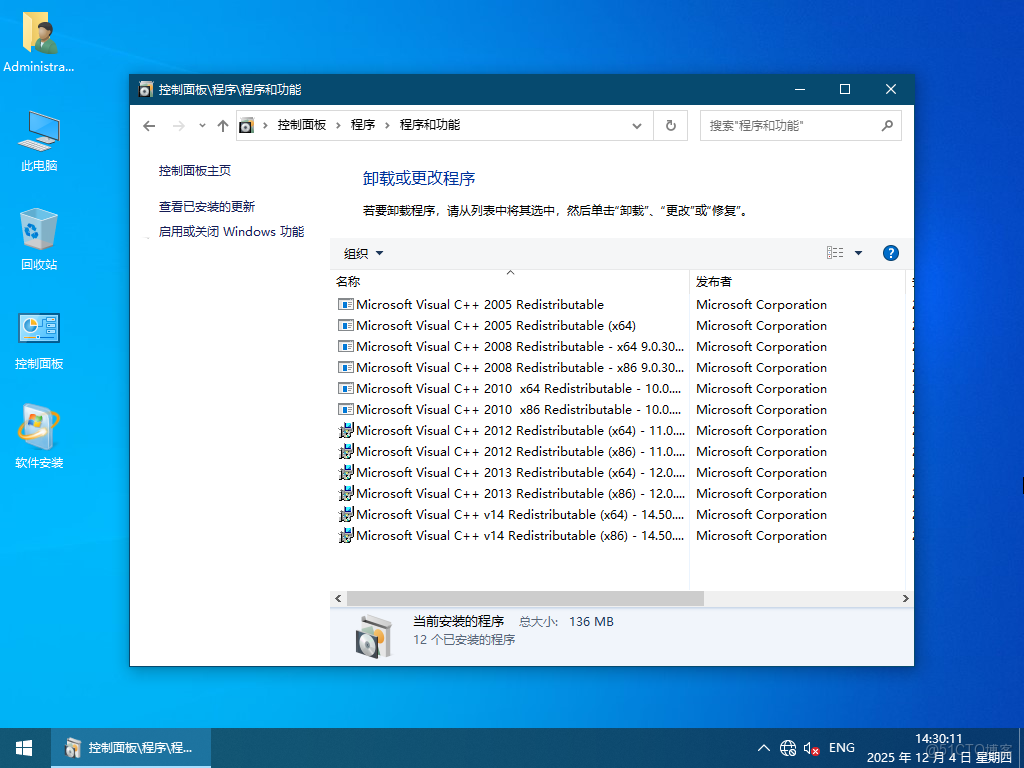
Task: Select 控制面板 in the breadcrumb path
Action: click(303, 125)
